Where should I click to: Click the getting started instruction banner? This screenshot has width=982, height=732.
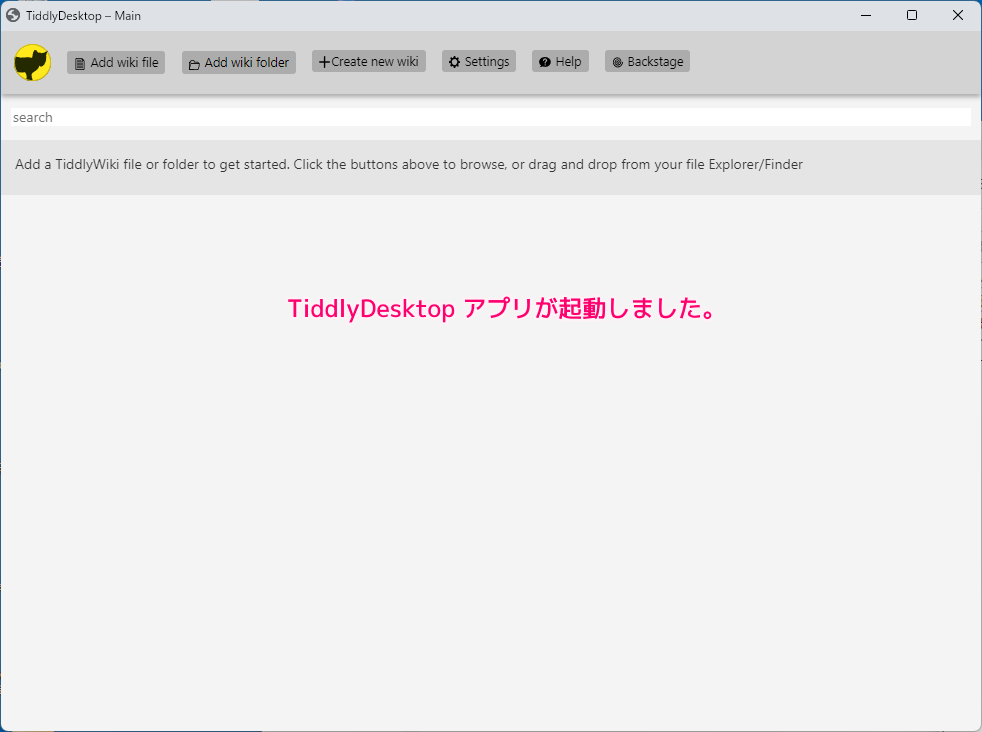(x=407, y=164)
